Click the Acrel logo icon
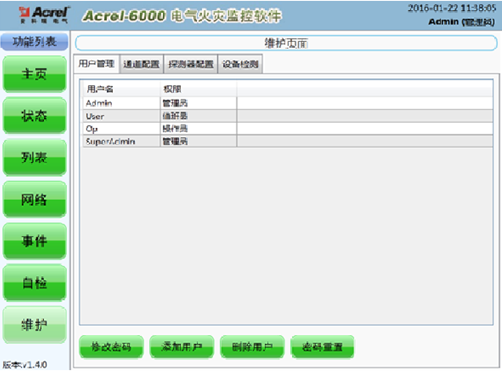This screenshot has width=502, height=376. pos(43,15)
